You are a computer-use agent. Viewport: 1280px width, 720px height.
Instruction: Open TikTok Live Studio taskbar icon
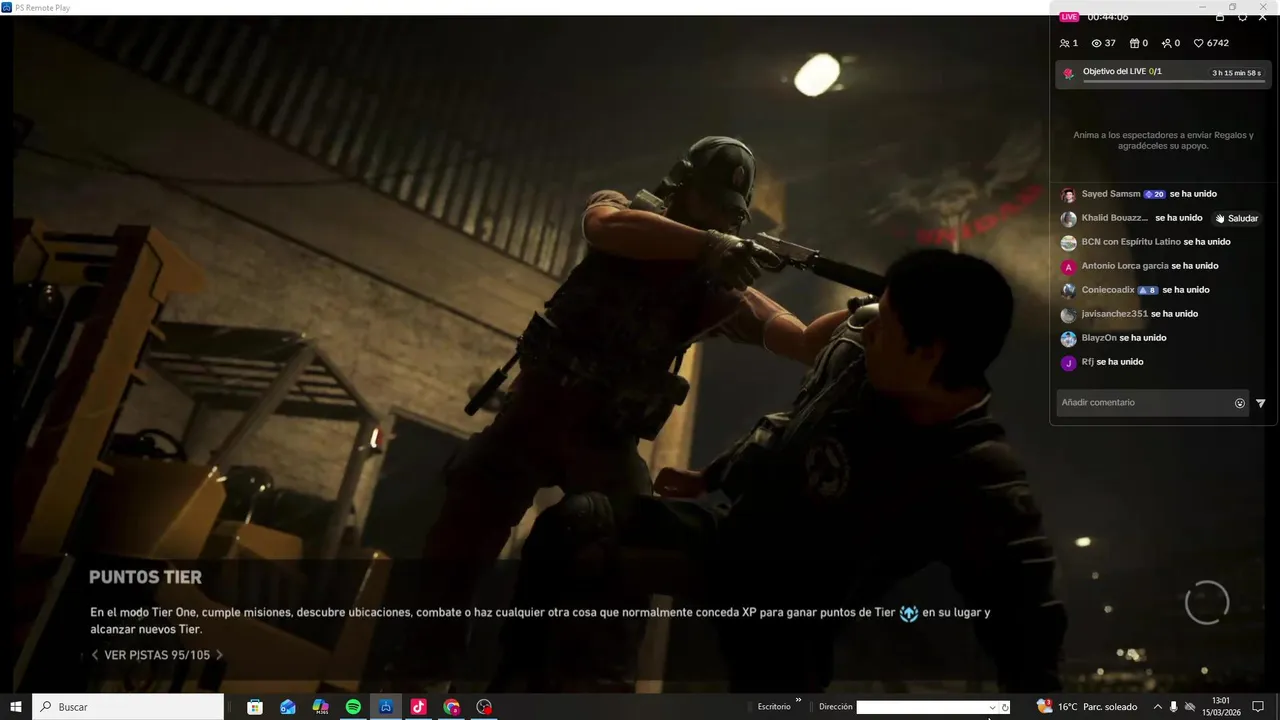[x=419, y=707]
